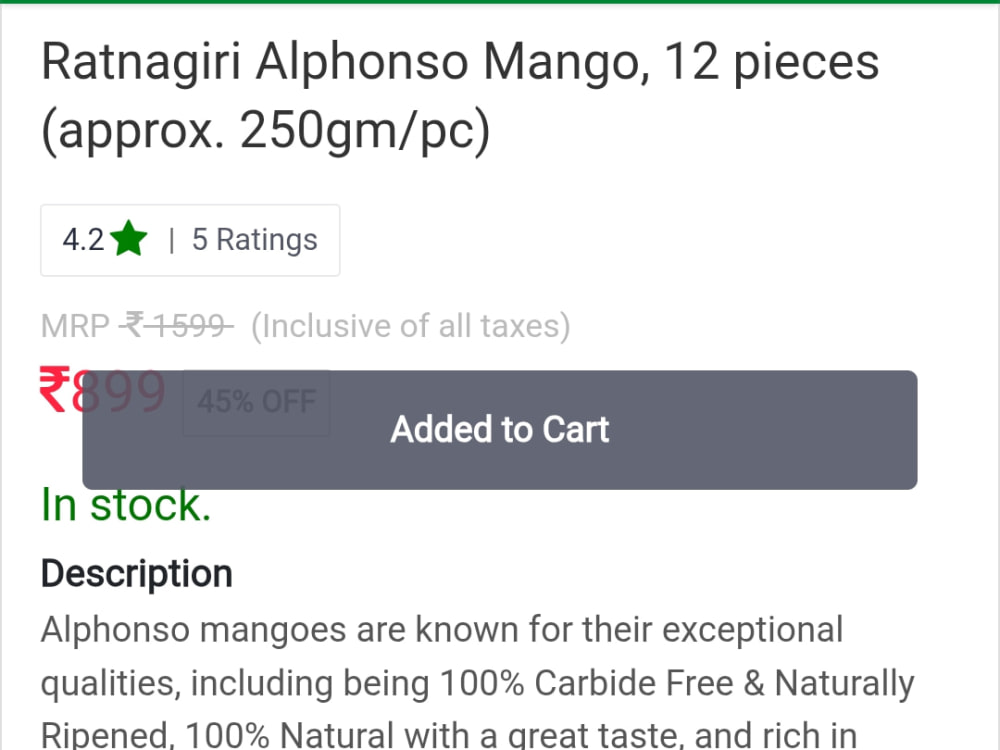Tap the vertical divider in rating box
The width and height of the screenshot is (1000, 750).
tap(171, 240)
